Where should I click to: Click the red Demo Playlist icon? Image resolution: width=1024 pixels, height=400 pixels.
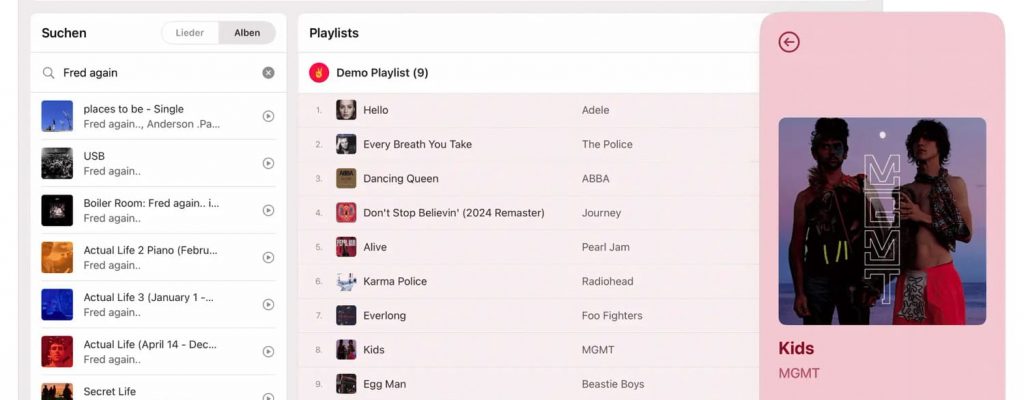(319, 73)
